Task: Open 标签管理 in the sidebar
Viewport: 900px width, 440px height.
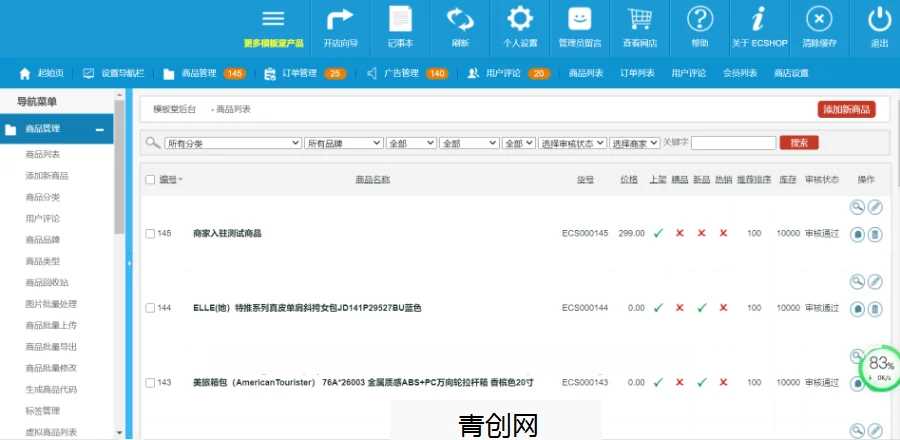Action: tap(42, 411)
